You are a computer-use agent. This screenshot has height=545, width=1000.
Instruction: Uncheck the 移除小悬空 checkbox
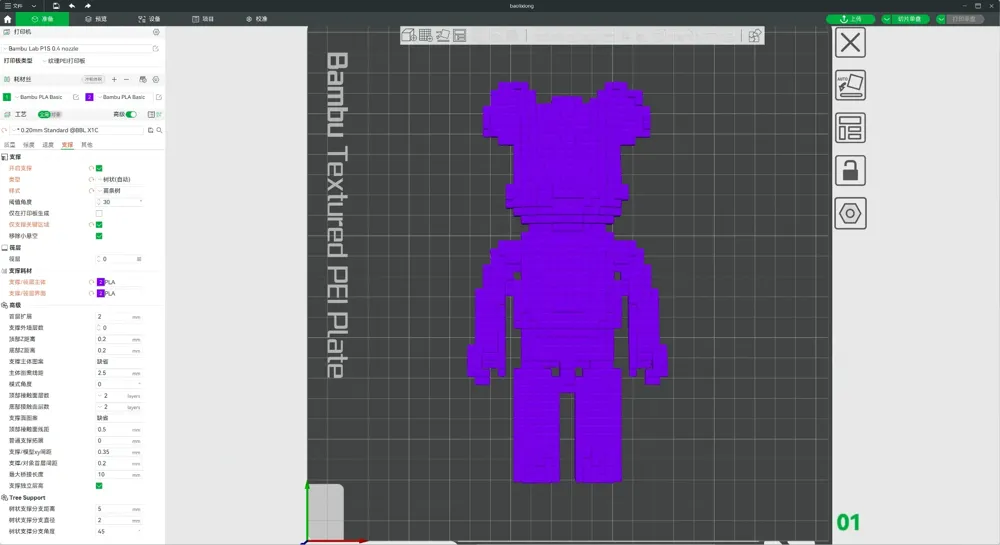point(99,236)
